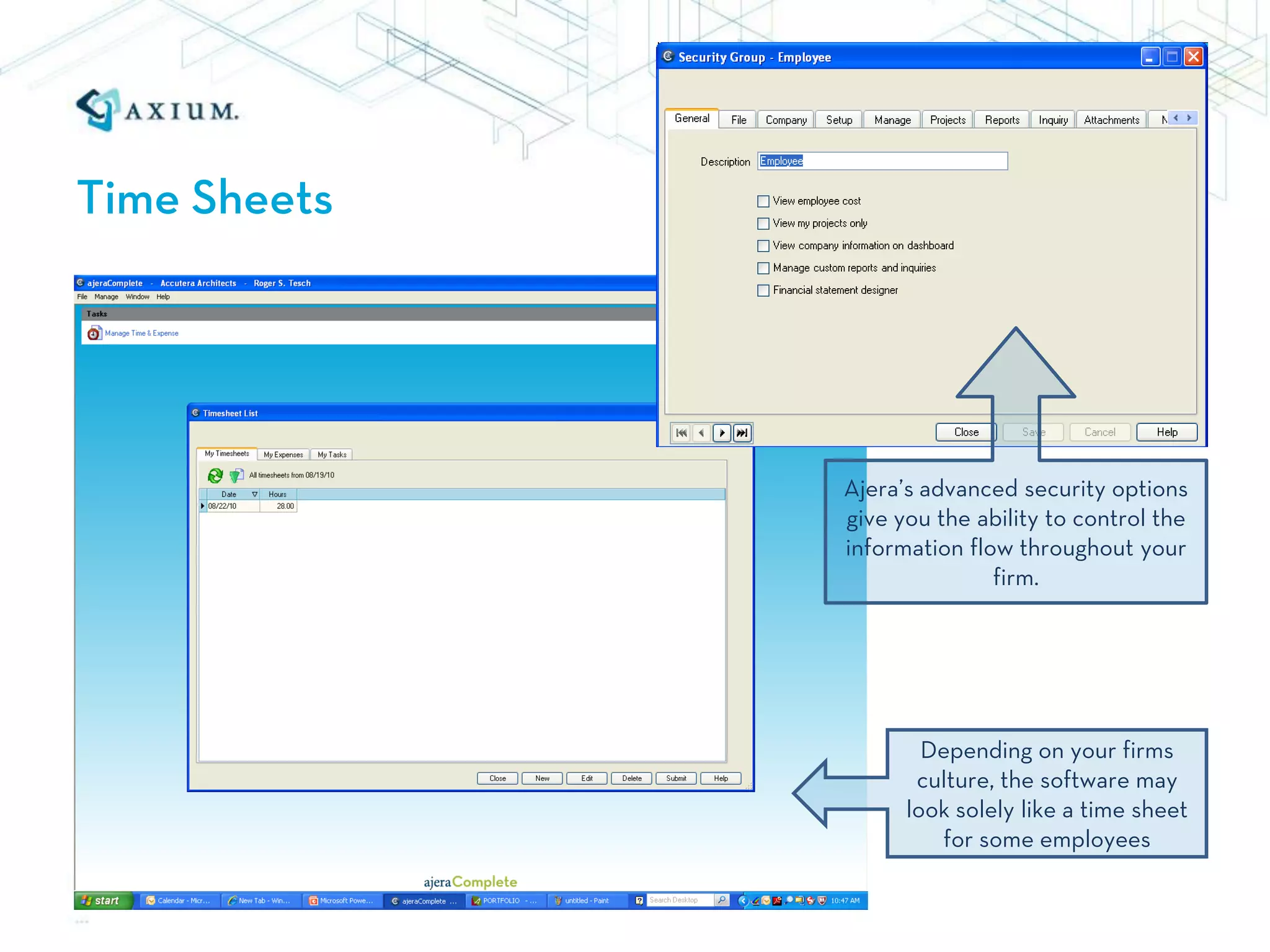This screenshot has height=952, width=1270.
Task: Open the Projects security tab
Action: (x=947, y=120)
